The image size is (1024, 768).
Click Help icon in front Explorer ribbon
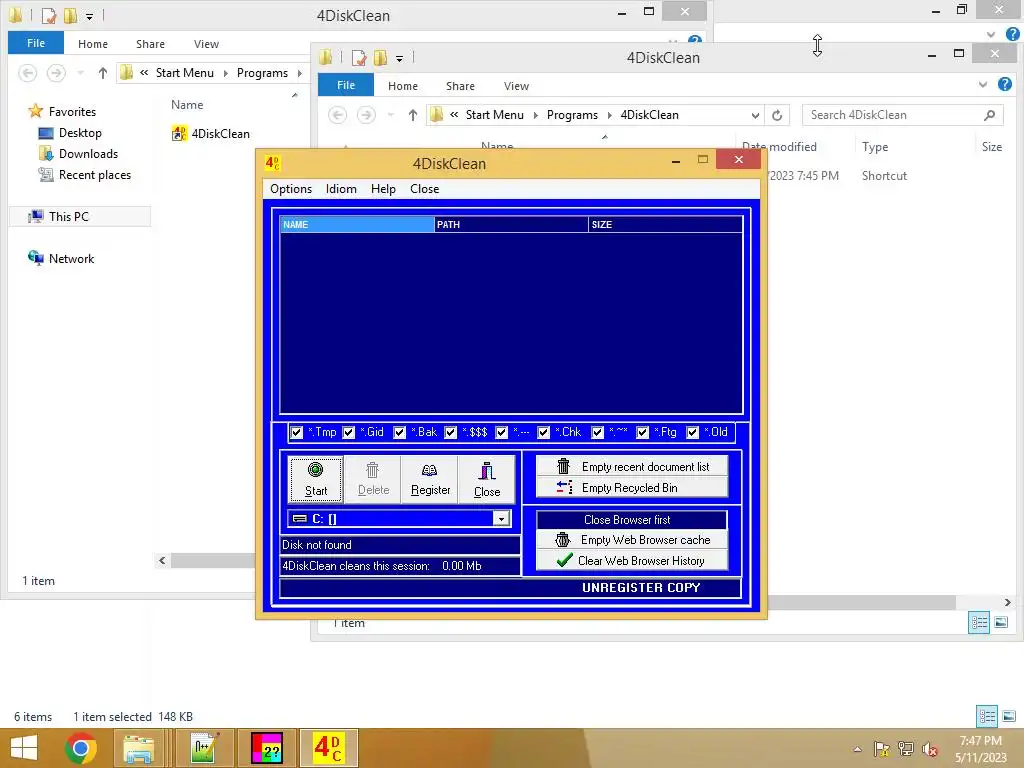(1005, 84)
